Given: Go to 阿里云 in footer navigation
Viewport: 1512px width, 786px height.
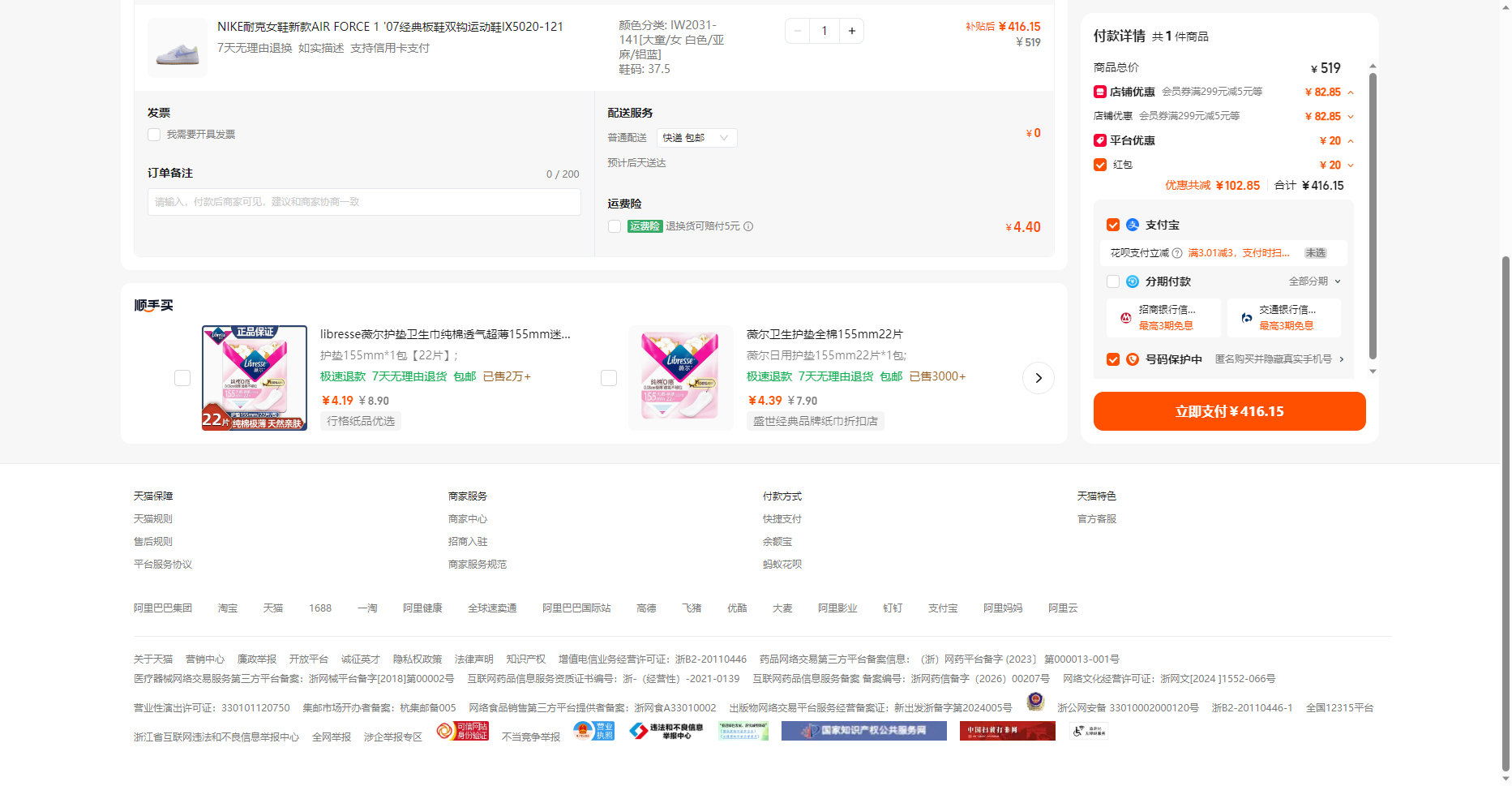Looking at the screenshot, I should coord(1063,608).
